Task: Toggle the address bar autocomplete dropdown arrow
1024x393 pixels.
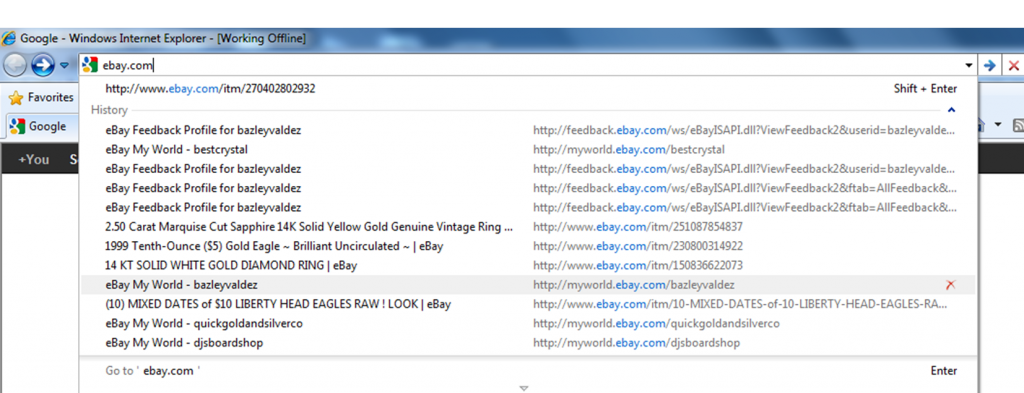Action: (969, 65)
